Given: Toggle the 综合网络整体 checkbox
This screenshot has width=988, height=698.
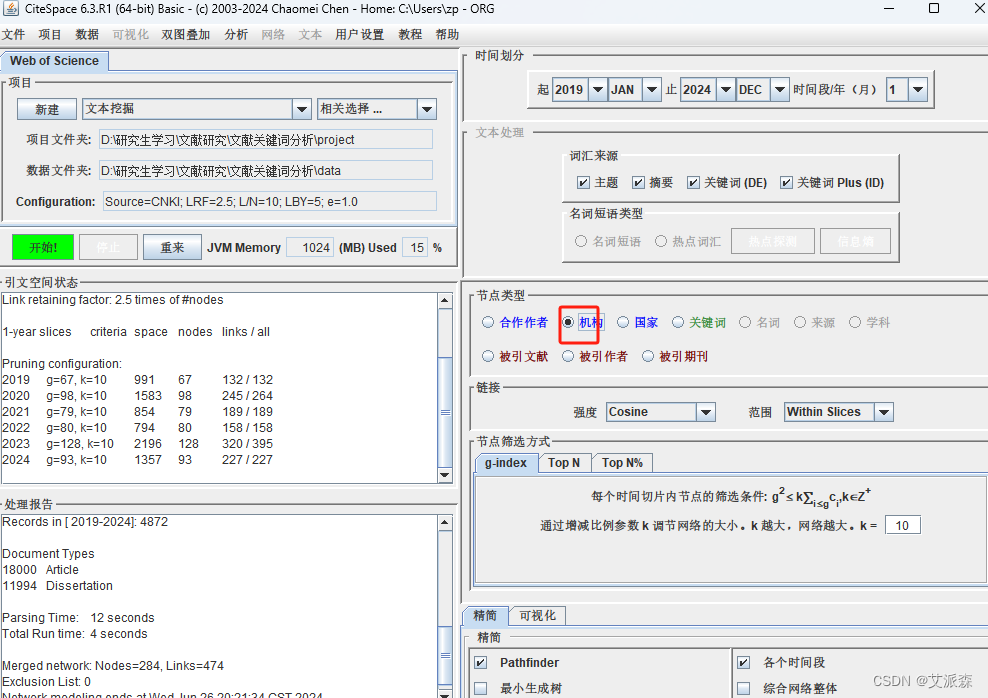Looking at the screenshot, I should click(x=744, y=689).
